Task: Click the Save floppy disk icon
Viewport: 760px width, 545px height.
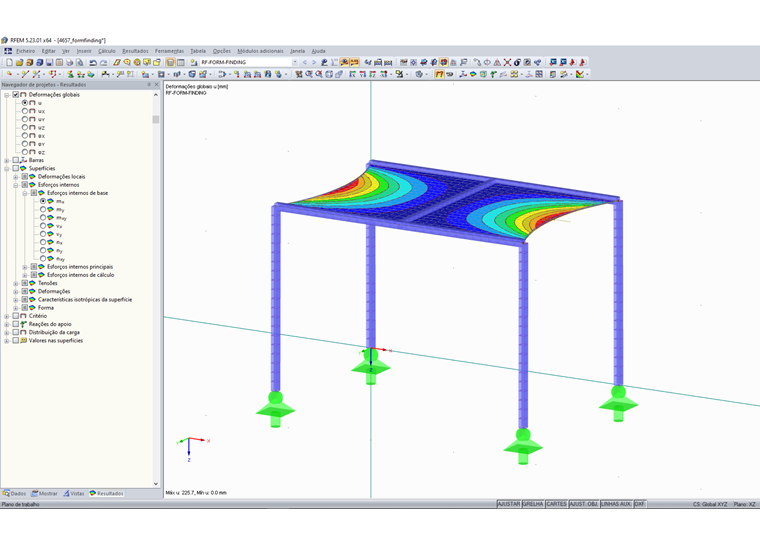Action: pos(49,62)
